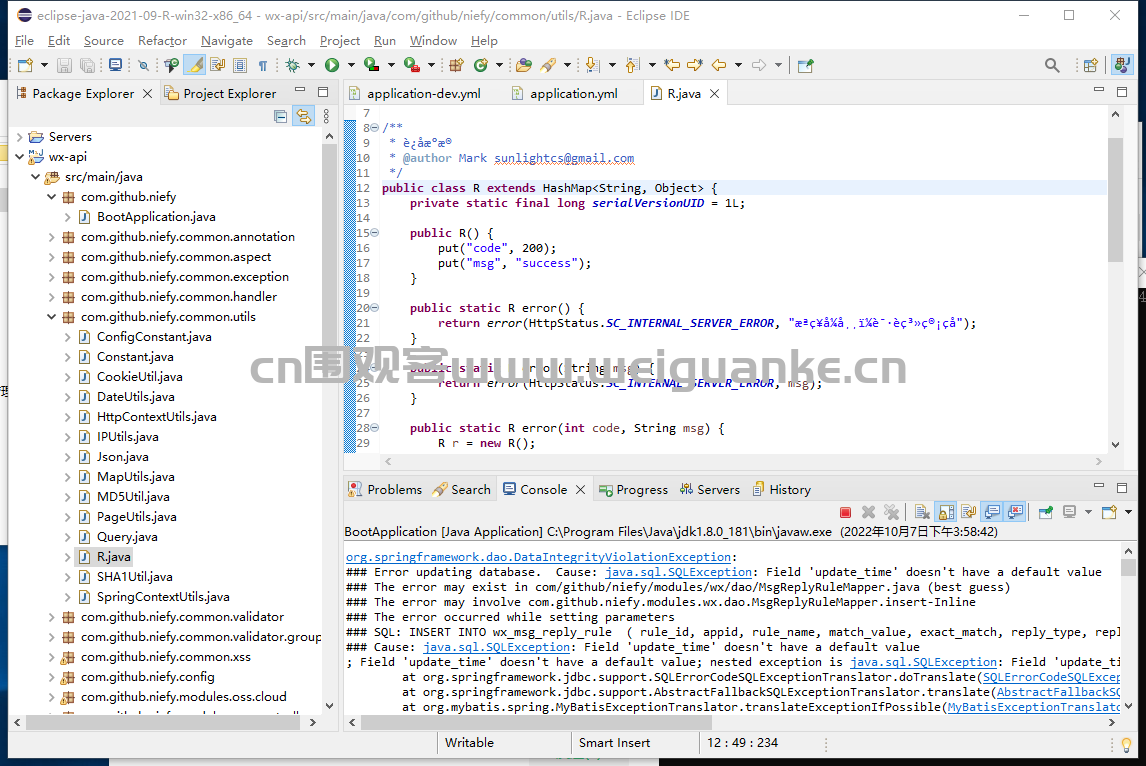The width and height of the screenshot is (1146, 766).
Task: Click the toolbar Search magnifier icon
Action: (1052, 66)
